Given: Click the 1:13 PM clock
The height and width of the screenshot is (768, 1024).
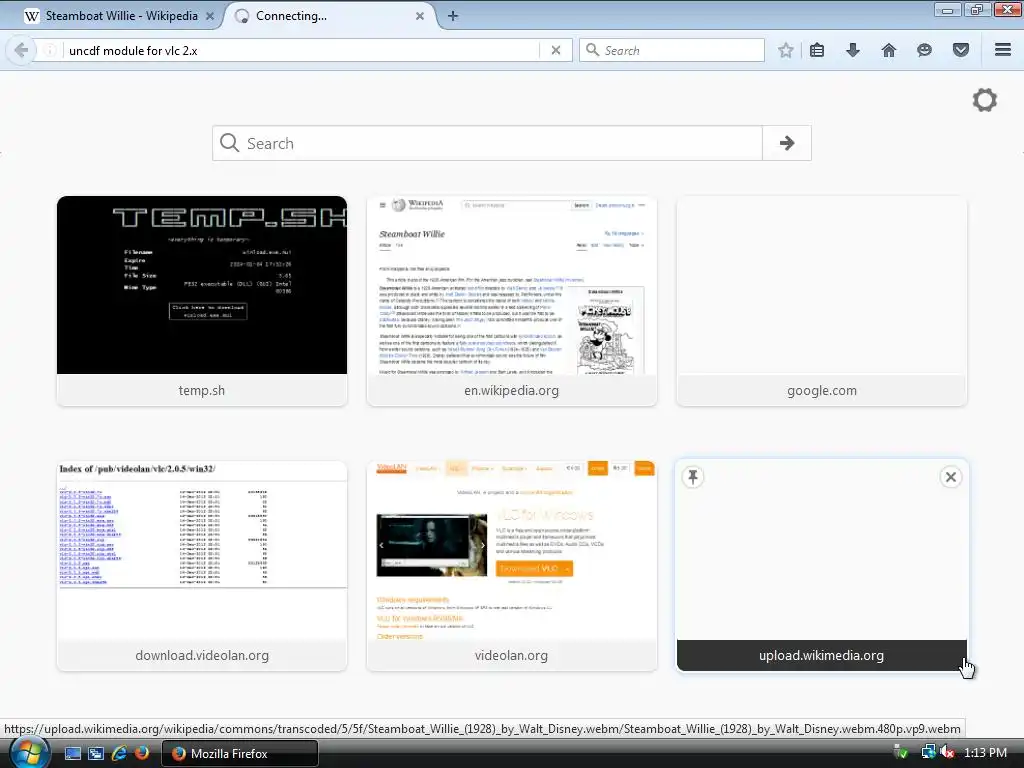Looking at the screenshot, I should (985, 753).
